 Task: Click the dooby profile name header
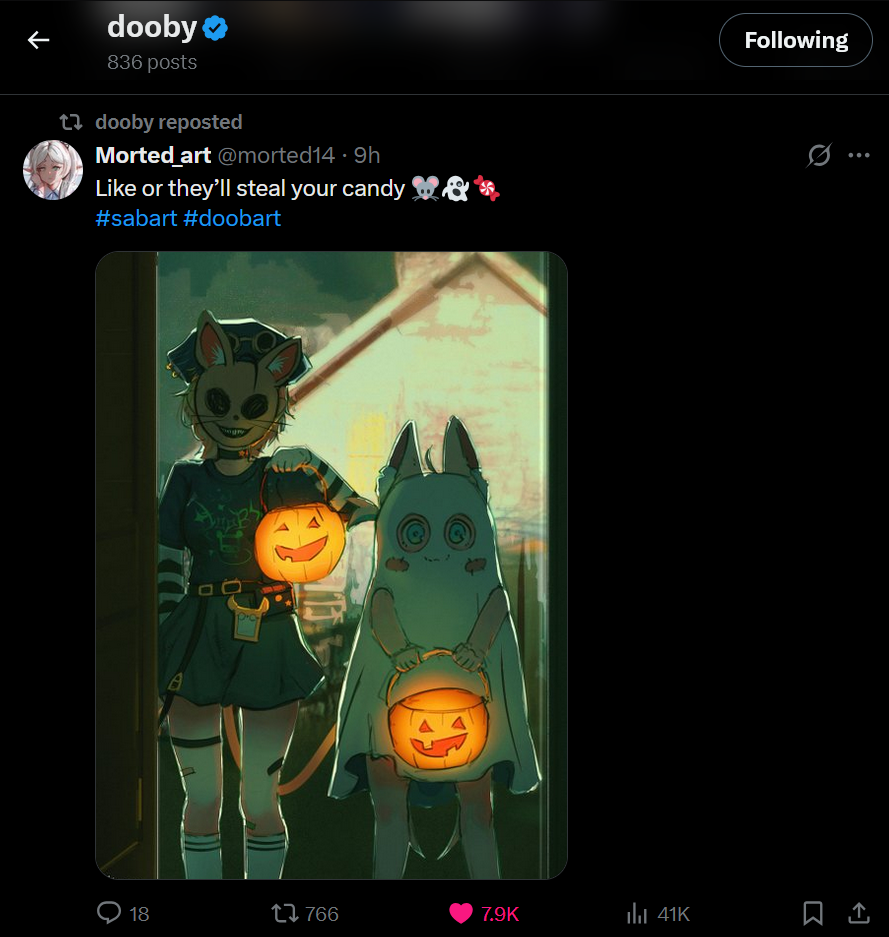[152, 28]
